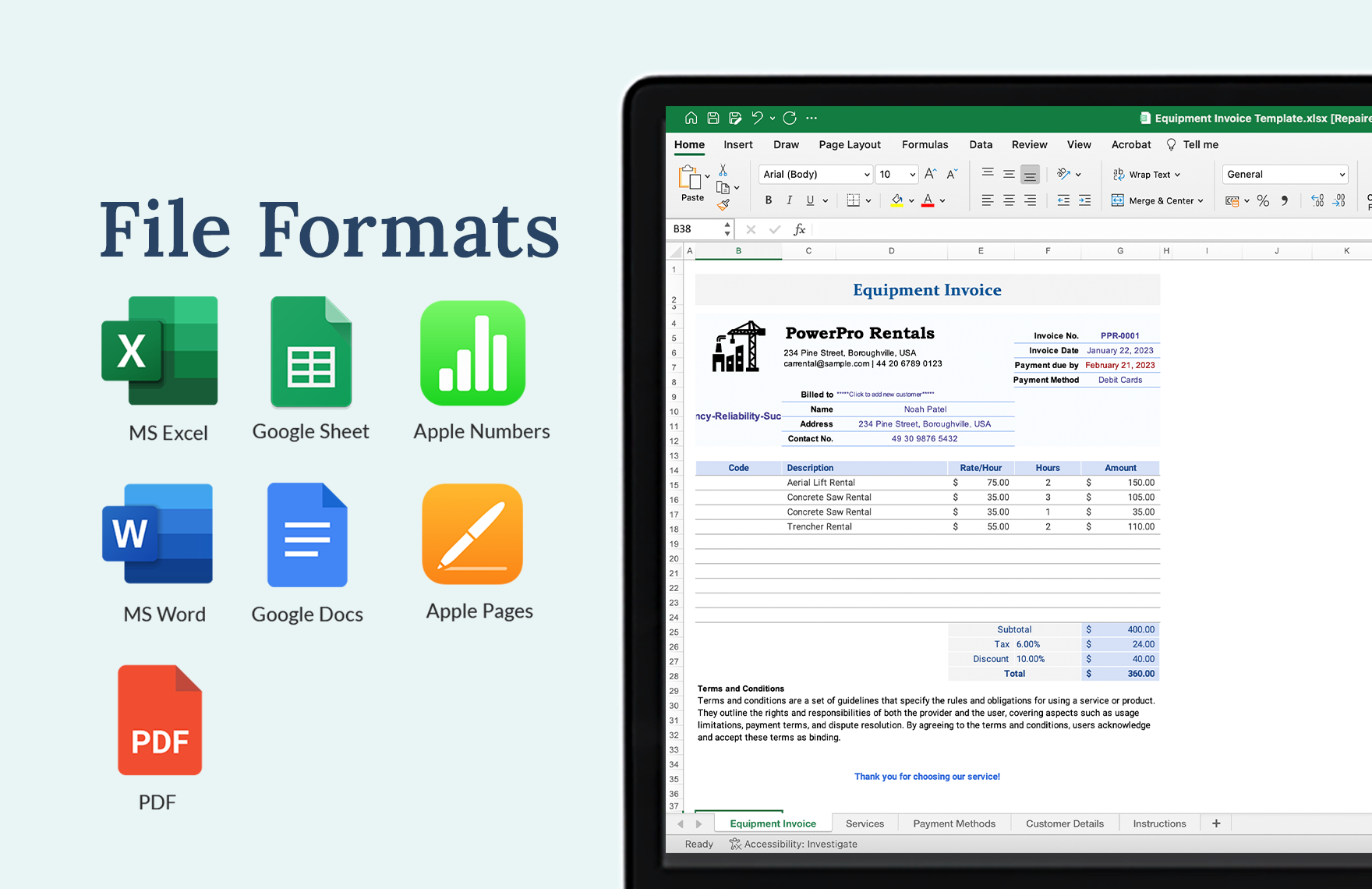Click the Format Painter brush icon

(x=723, y=204)
